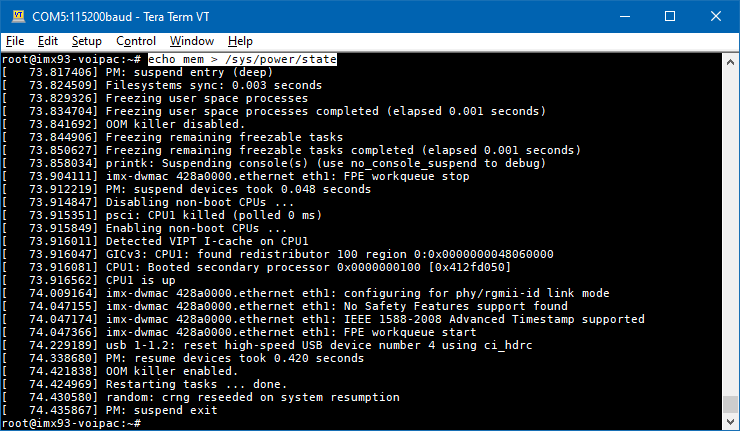The width and height of the screenshot is (740, 431).
Task: Click the bottom root@imx93-voipac prompt line
Action: 70,424
